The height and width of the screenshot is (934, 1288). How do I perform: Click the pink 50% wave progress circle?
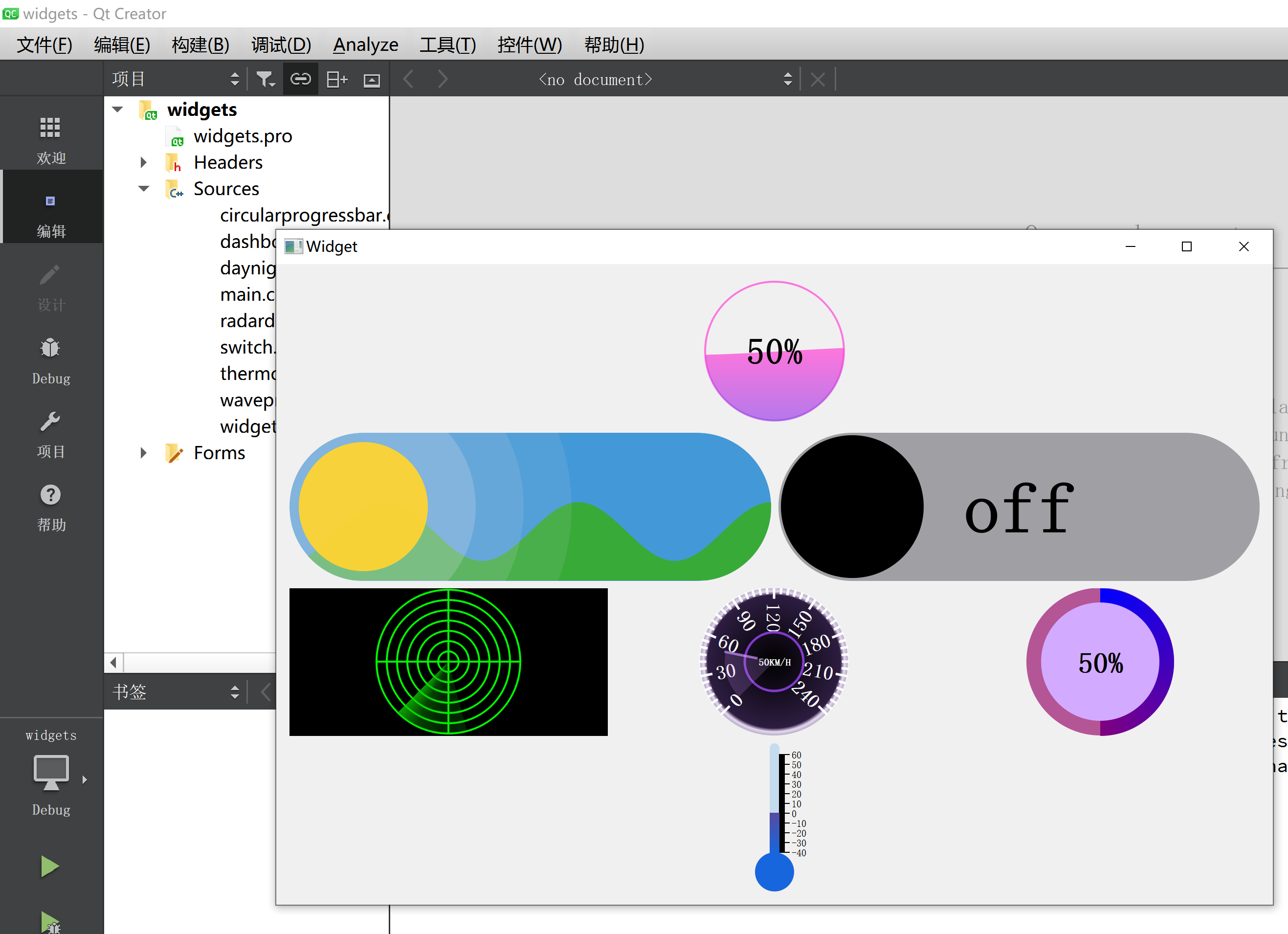[x=774, y=351]
